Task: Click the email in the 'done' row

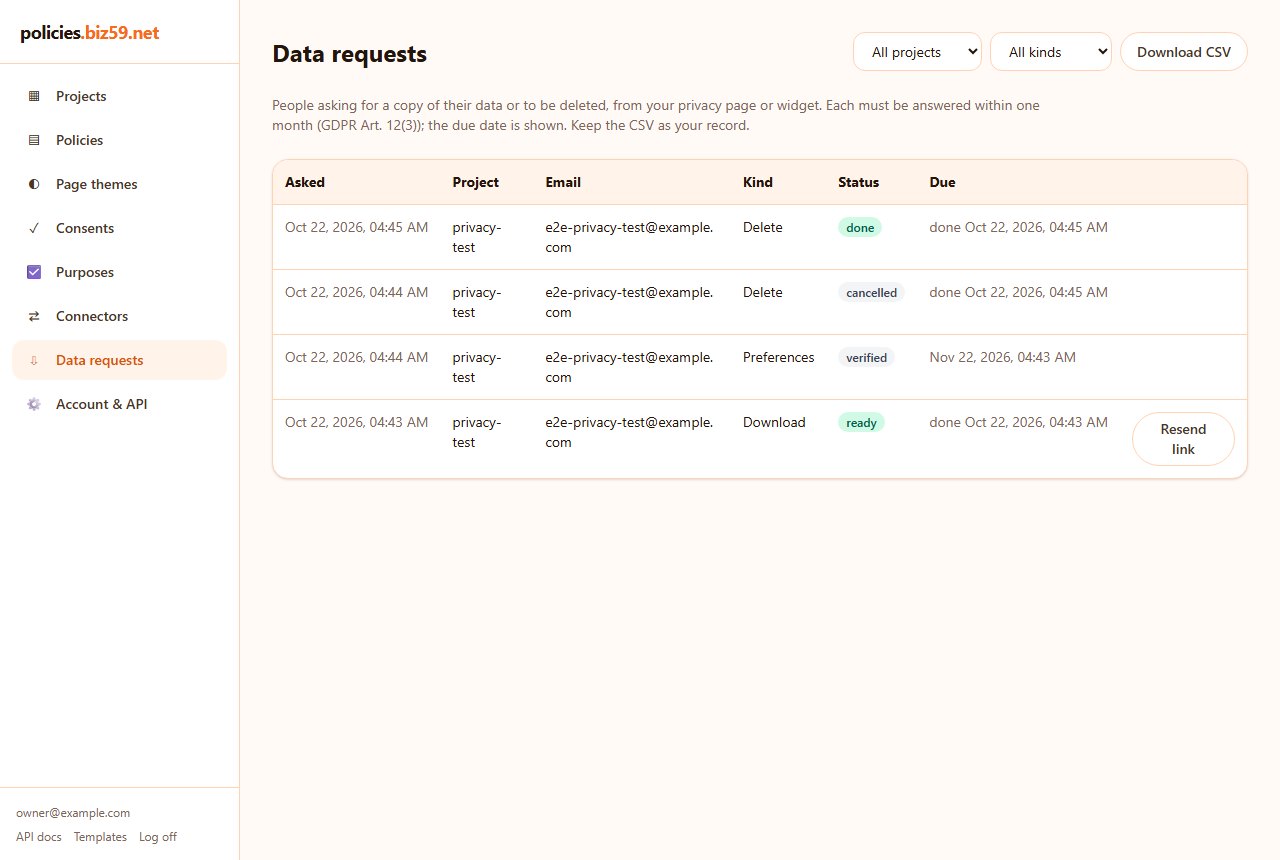Action: pos(629,237)
